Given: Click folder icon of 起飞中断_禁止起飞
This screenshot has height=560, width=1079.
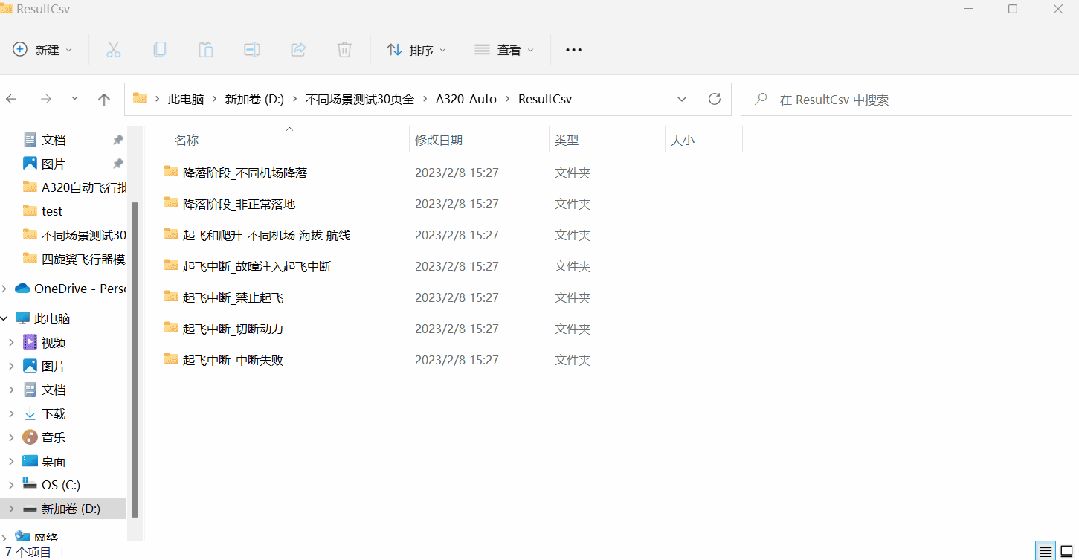Looking at the screenshot, I should click(171, 297).
